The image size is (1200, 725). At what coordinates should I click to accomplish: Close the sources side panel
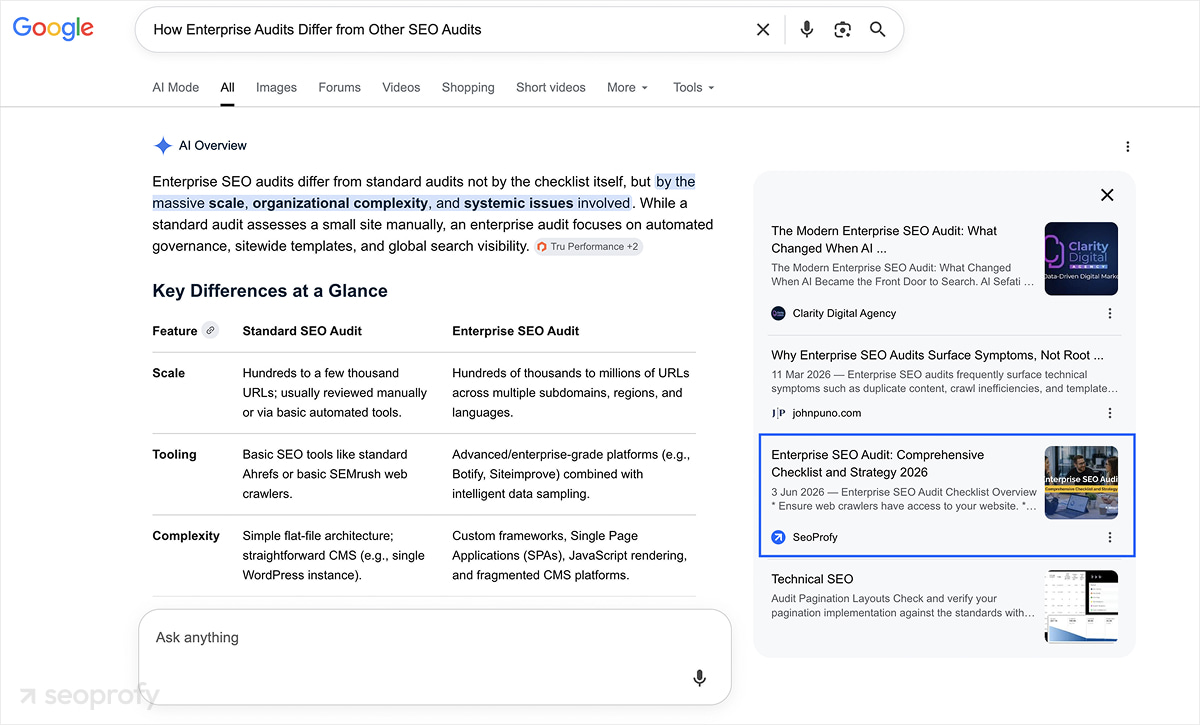[x=1107, y=195]
